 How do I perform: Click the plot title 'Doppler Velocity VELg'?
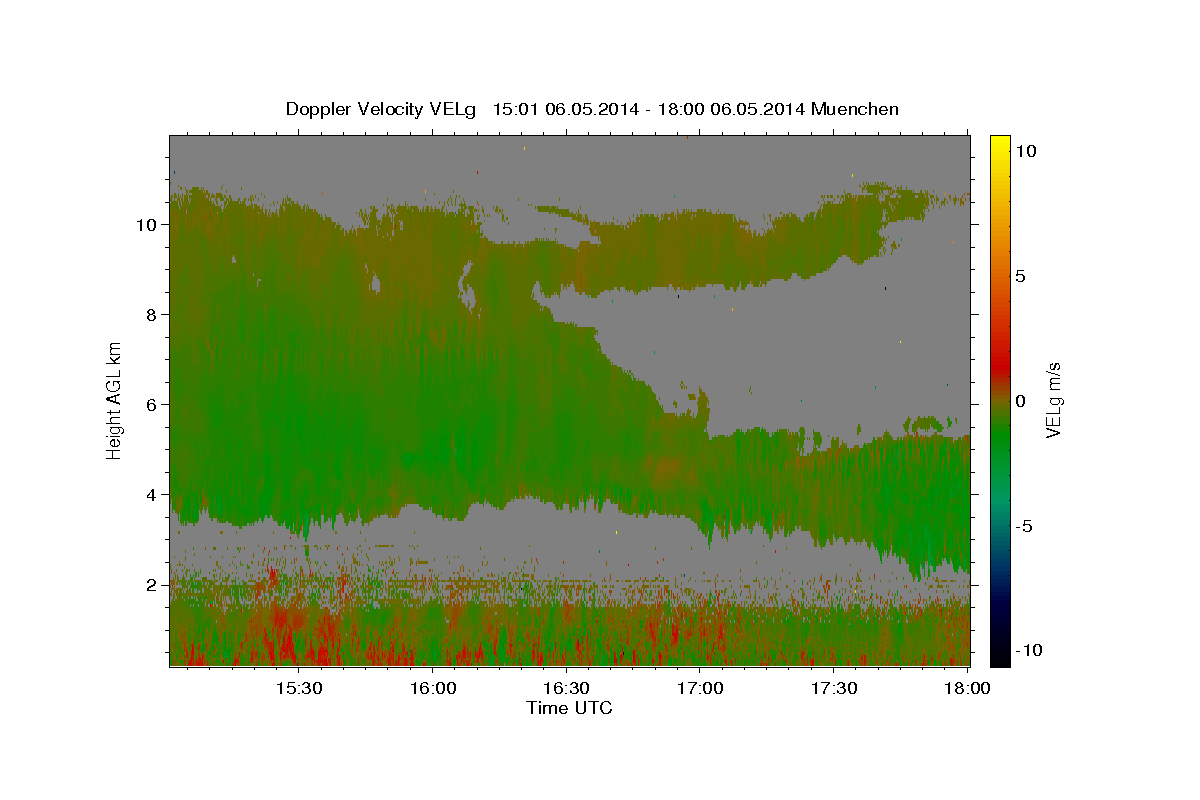[x=382, y=109]
